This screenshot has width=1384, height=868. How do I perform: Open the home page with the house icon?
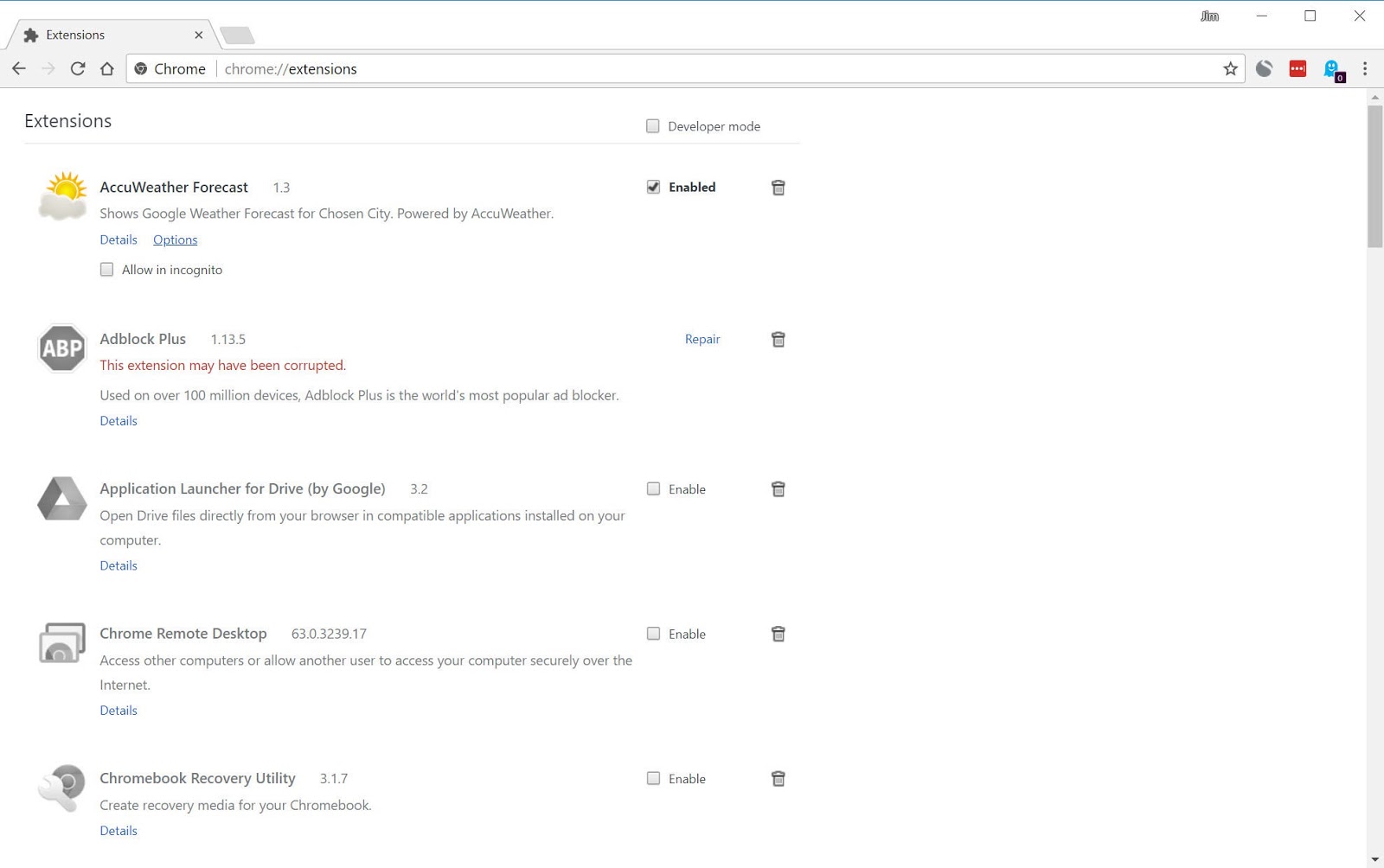(x=107, y=68)
